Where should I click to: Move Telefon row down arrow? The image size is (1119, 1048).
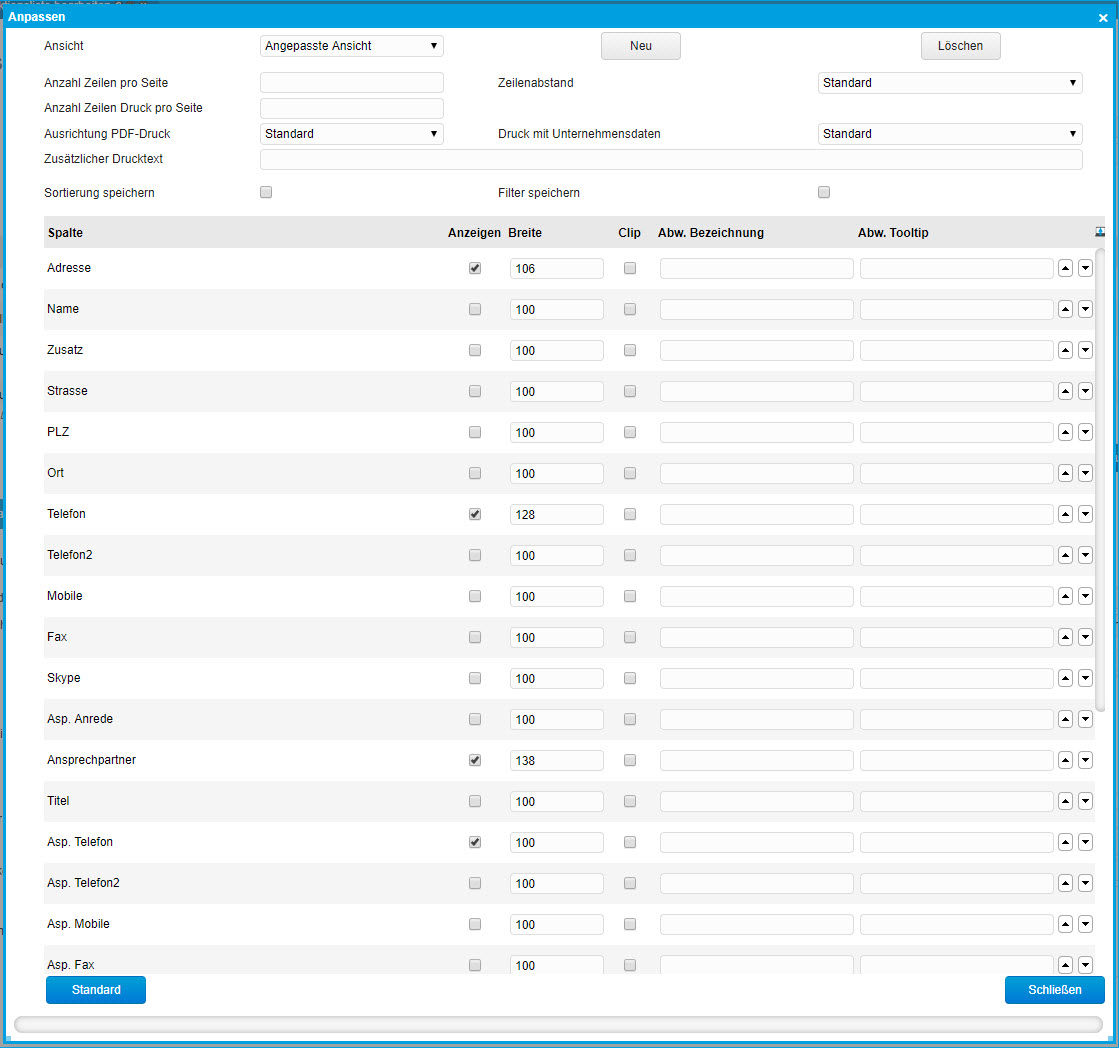tap(1085, 514)
